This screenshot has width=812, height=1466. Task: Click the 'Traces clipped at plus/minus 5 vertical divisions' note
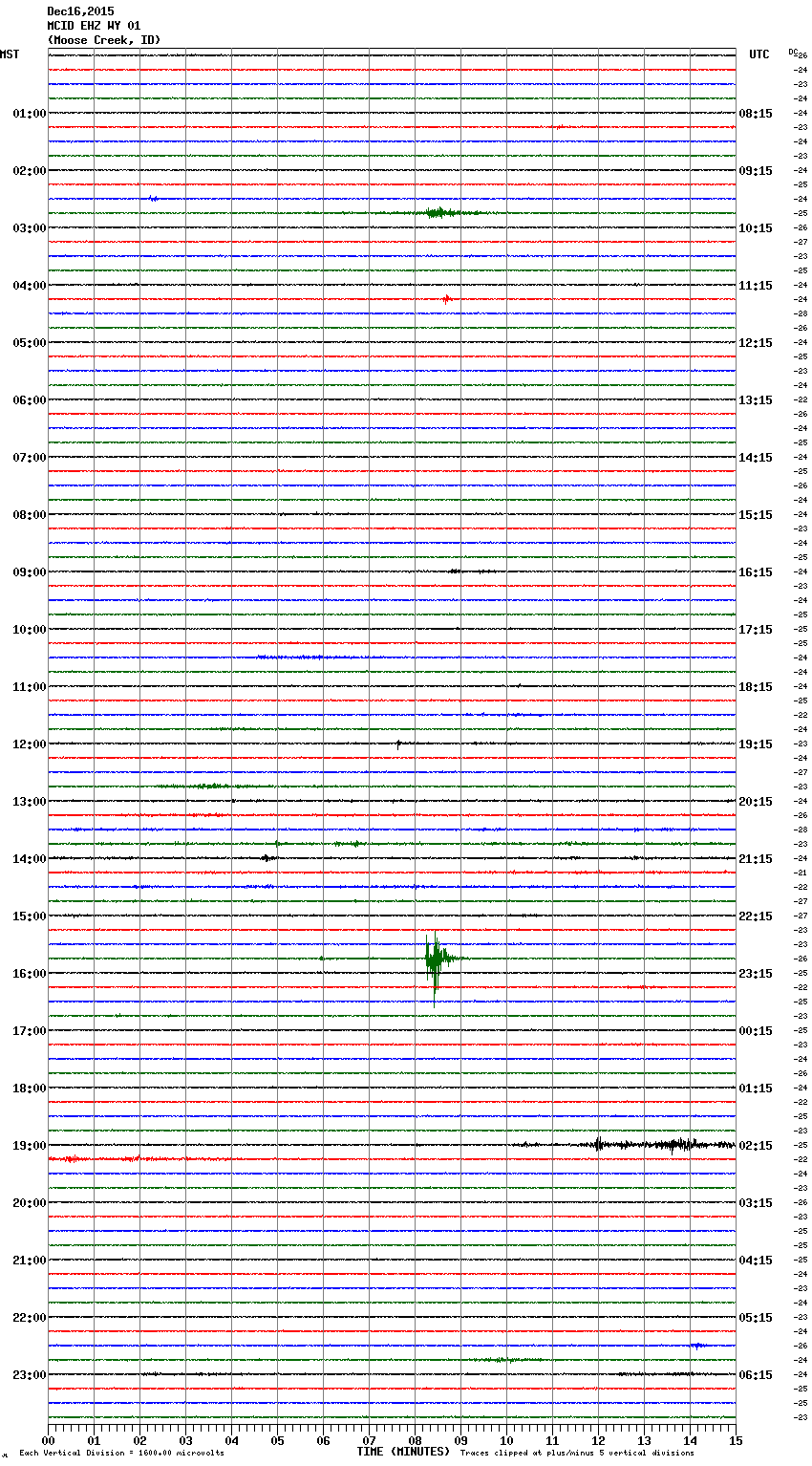[x=577, y=1453]
